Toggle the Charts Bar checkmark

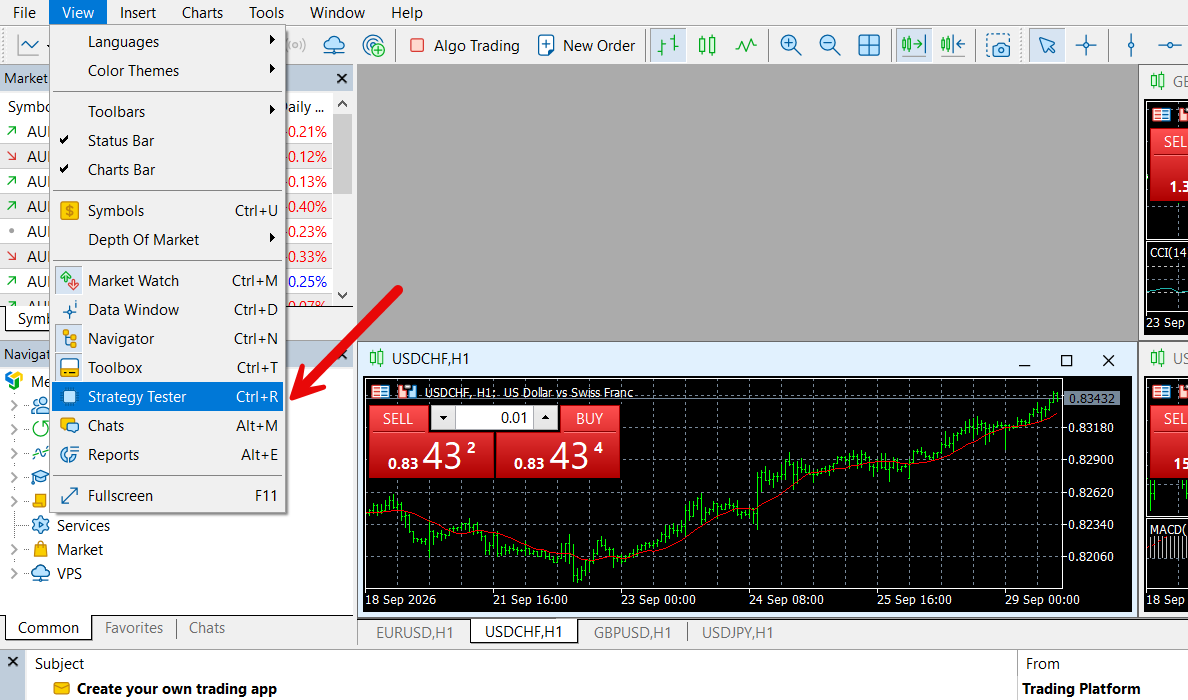[x=64, y=169]
